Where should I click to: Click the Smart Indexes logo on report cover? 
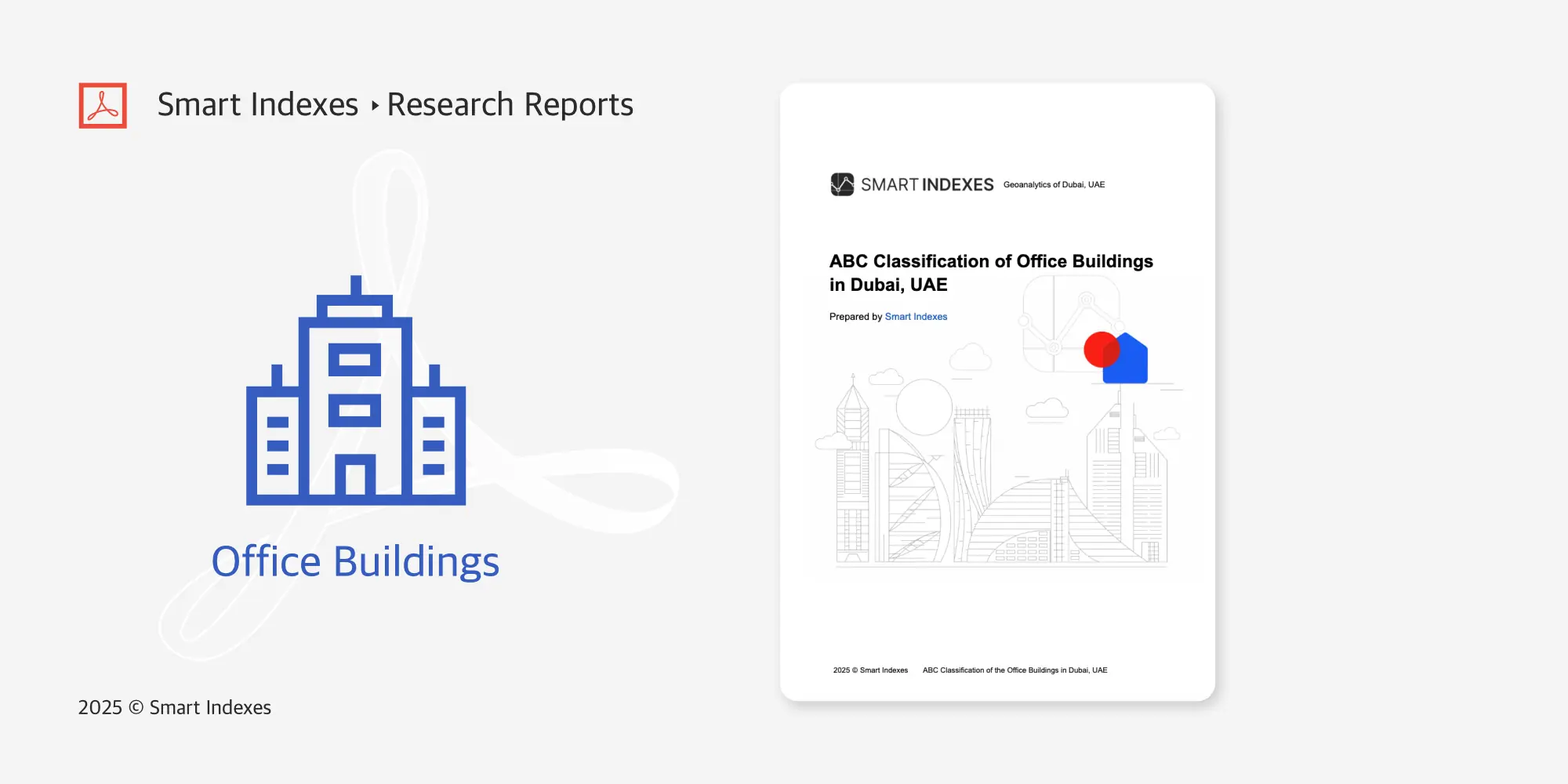(x=842, y=184)
